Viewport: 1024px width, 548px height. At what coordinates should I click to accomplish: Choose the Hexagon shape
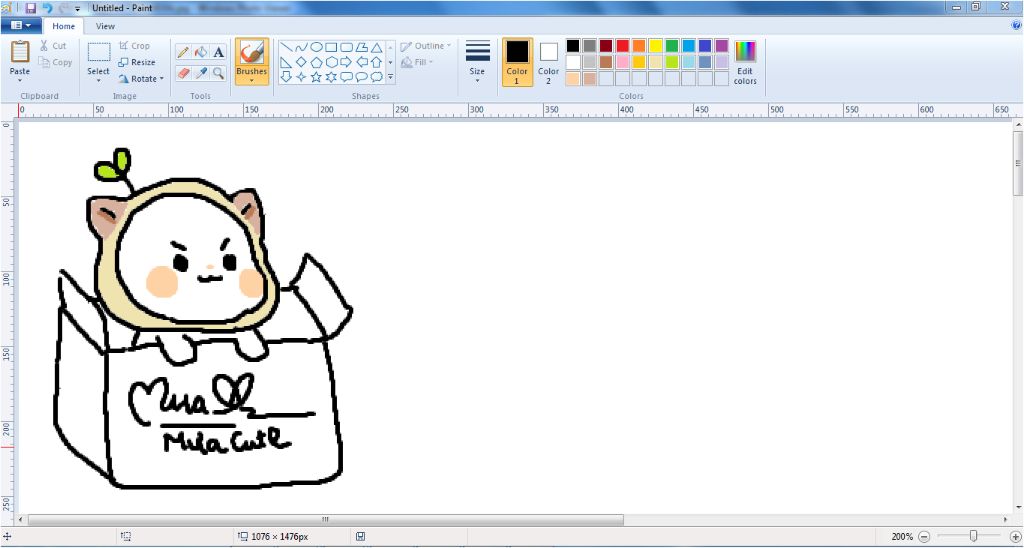tap(331, 63)
